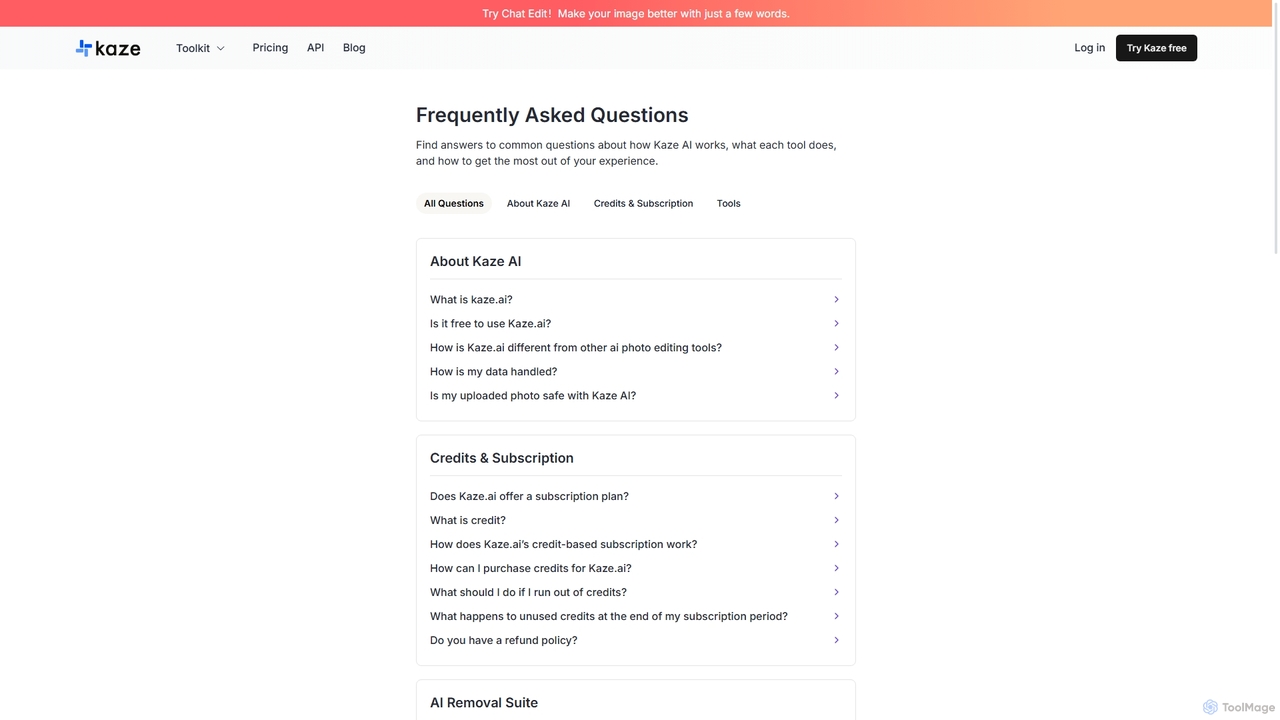Click the Try Chat Edit promo banner
The image size is (1280, 720).
point(636,14)
